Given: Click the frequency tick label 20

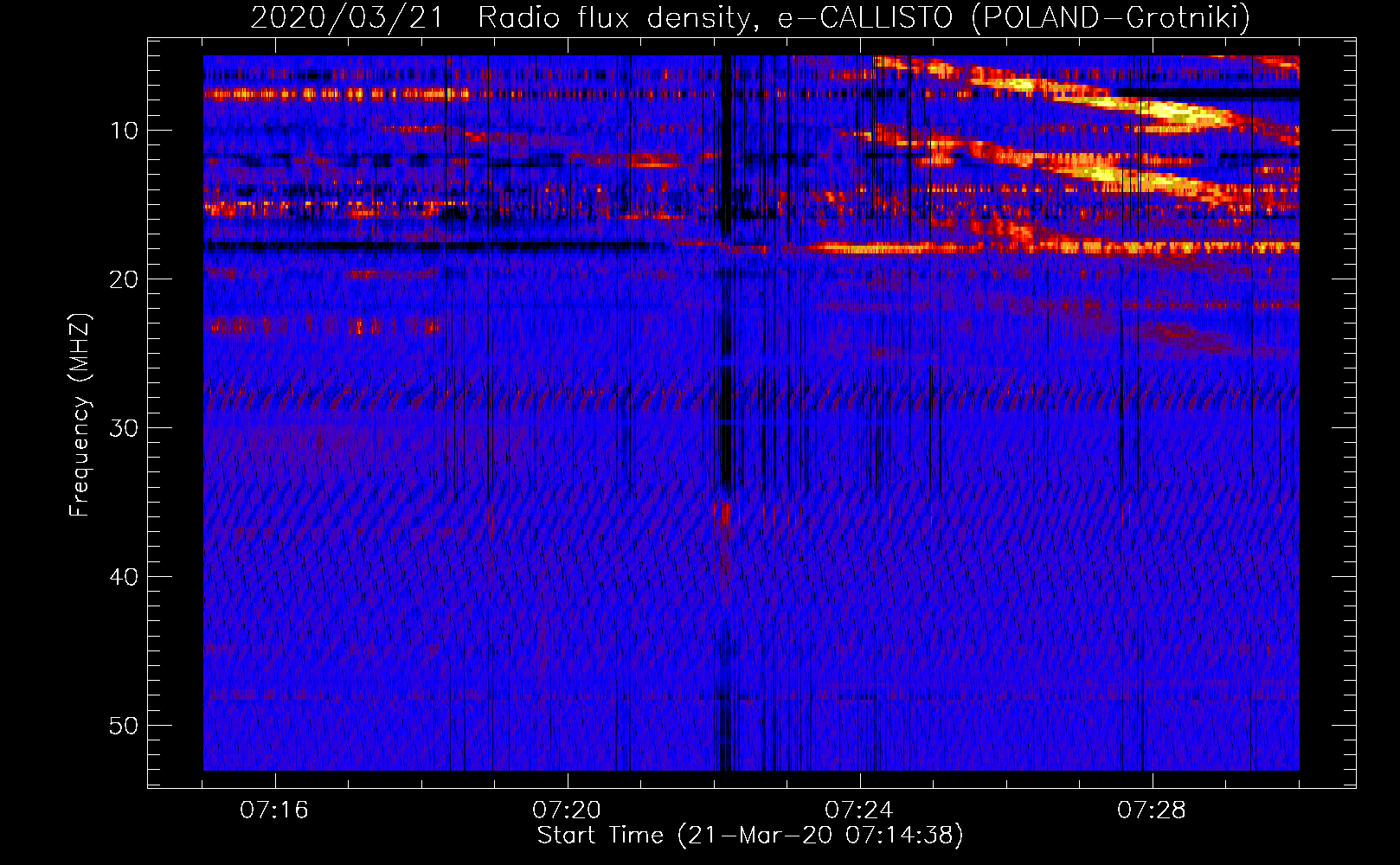Looking at the screenshot, I should coord(125,279).
